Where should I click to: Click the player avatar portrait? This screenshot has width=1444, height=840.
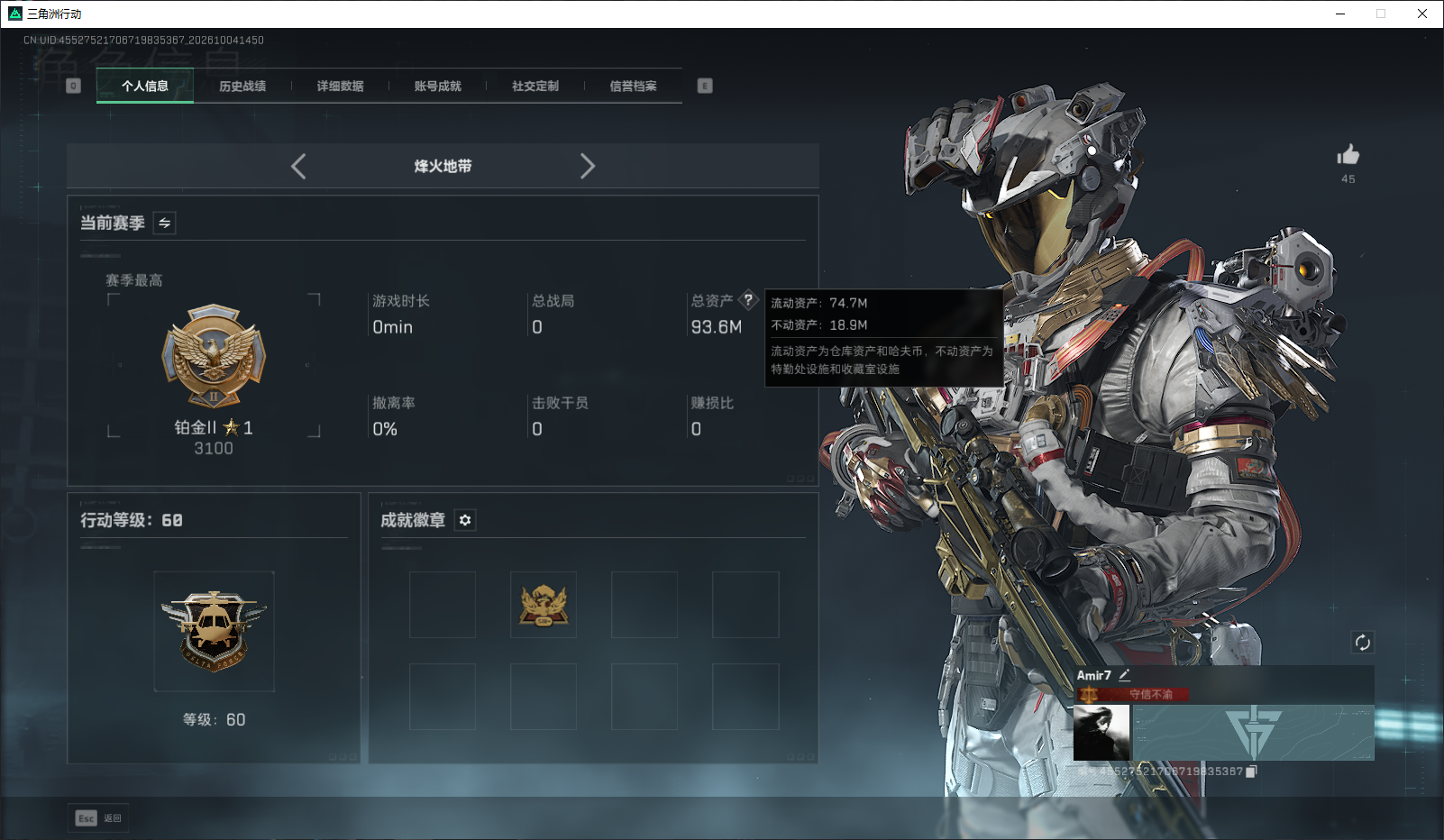(1101, 733)
